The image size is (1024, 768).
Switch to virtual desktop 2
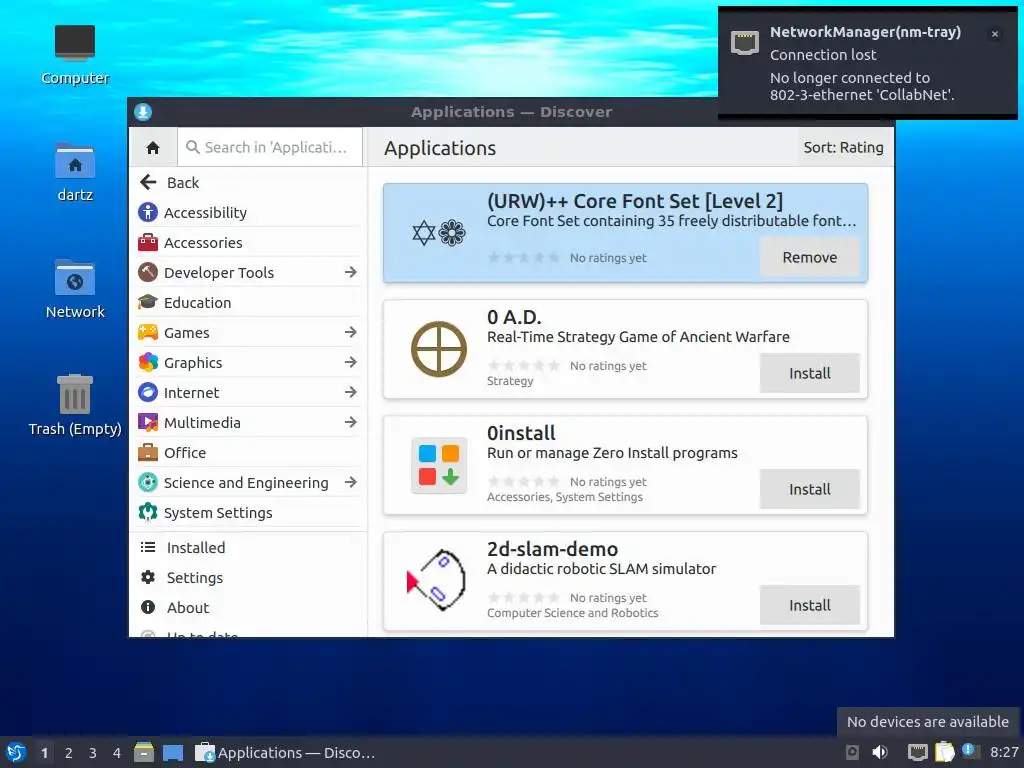(x=69, y=753)
